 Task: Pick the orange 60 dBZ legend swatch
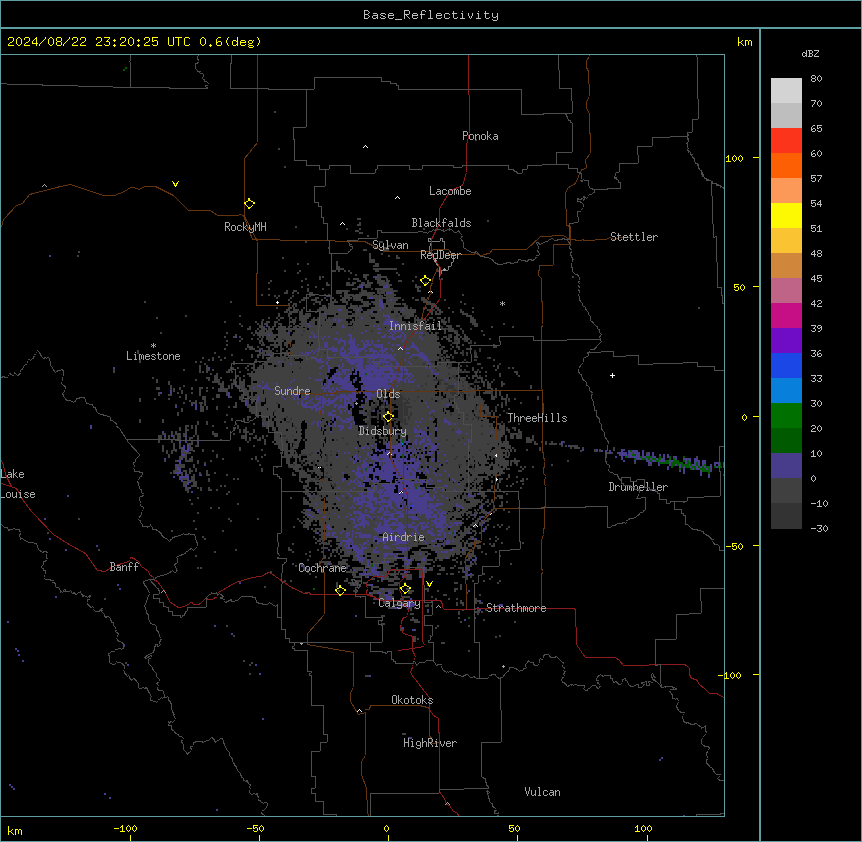pos(786,165)
